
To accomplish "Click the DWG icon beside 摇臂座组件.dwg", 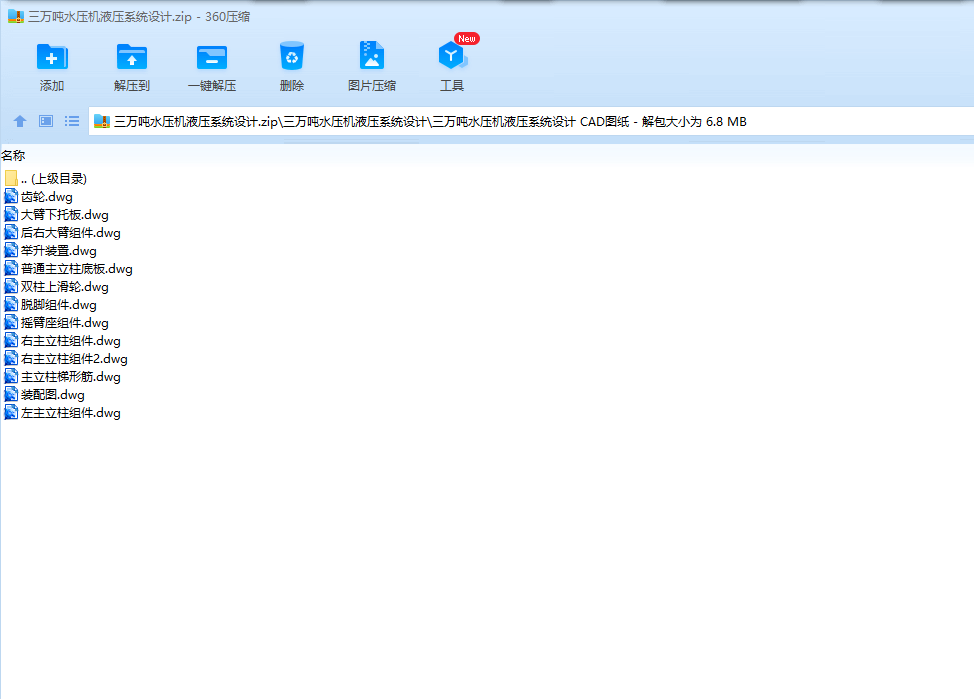I will 11,323.
